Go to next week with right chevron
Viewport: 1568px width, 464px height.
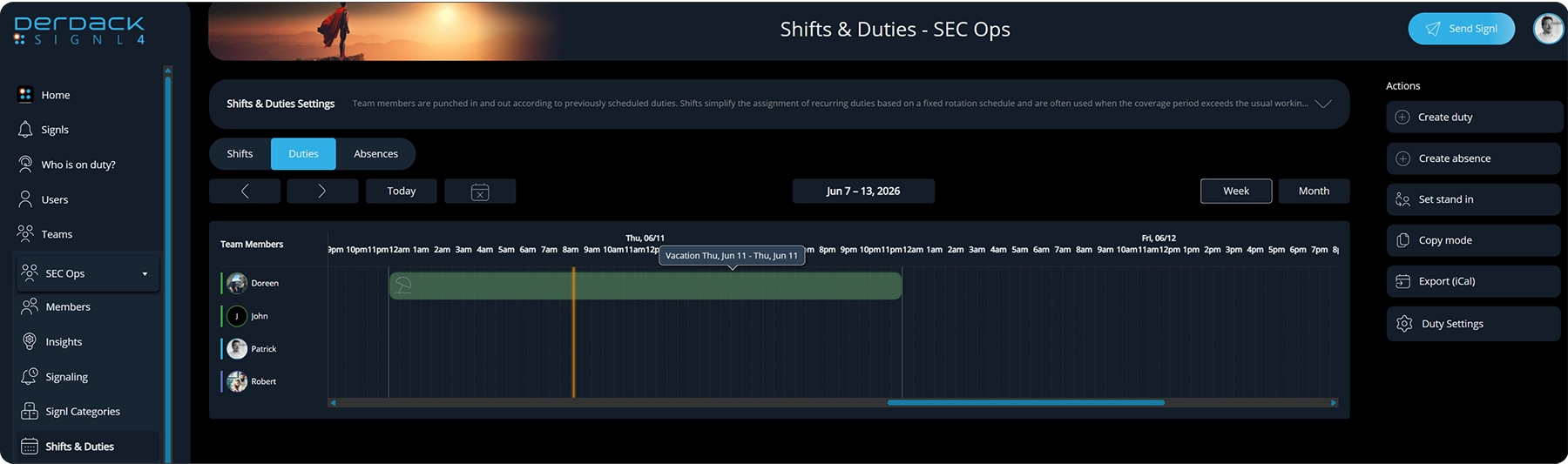[322, 192]
